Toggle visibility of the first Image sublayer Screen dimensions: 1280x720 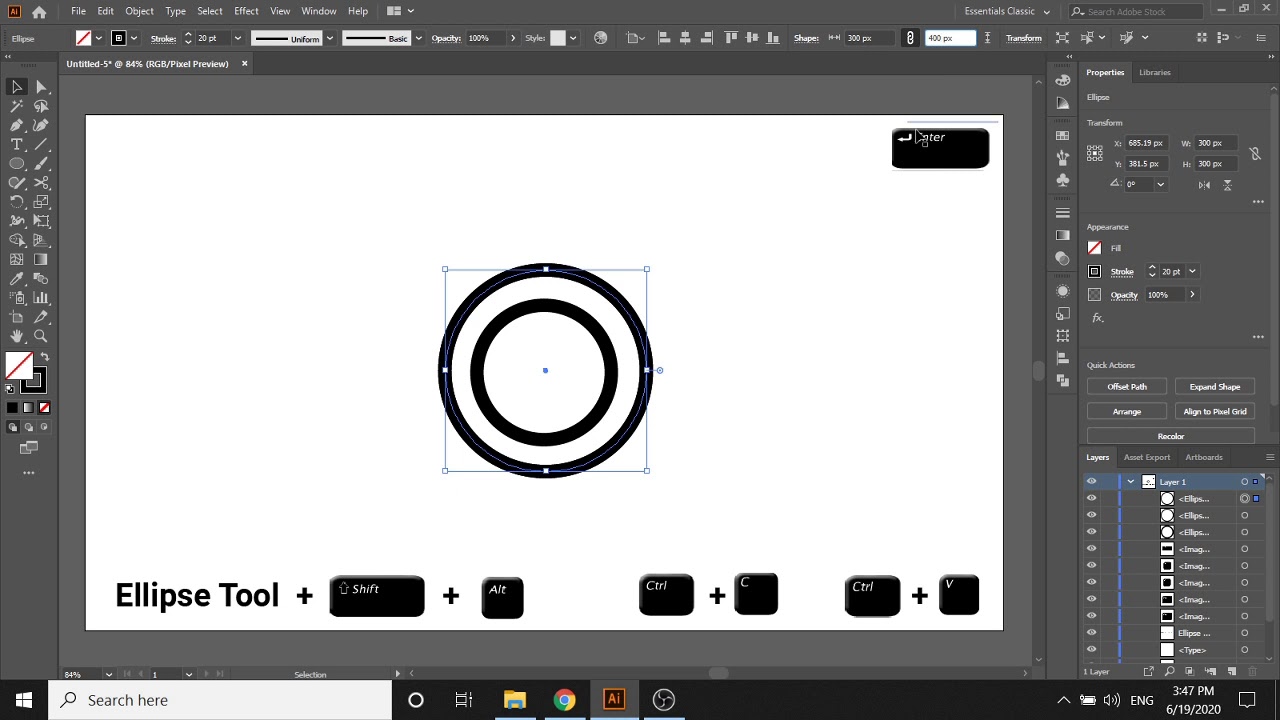pos(1091,549)
